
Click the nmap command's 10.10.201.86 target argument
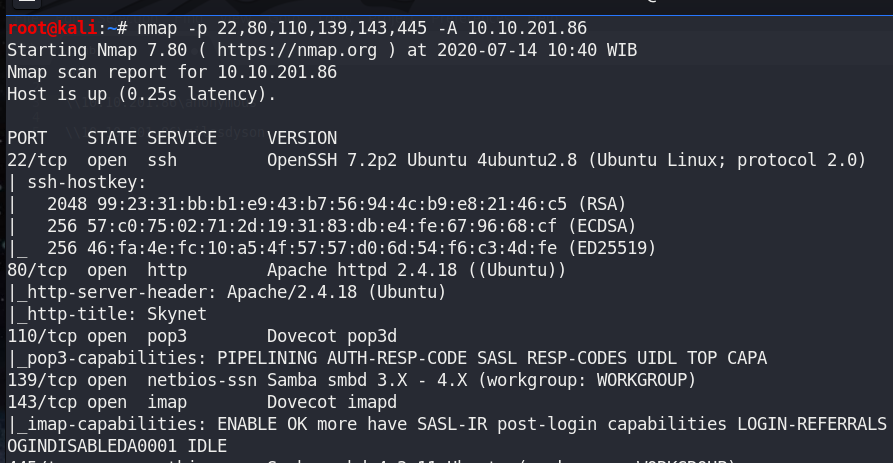point(527,28)
